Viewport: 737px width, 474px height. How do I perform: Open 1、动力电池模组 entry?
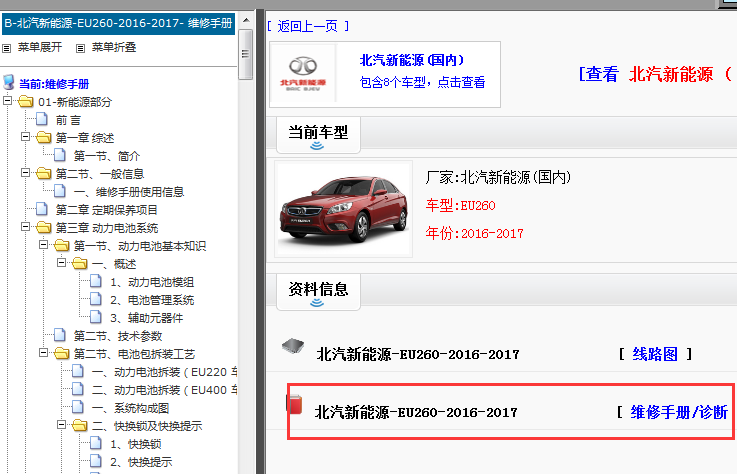pyautogui.click(x=152, y=282)
